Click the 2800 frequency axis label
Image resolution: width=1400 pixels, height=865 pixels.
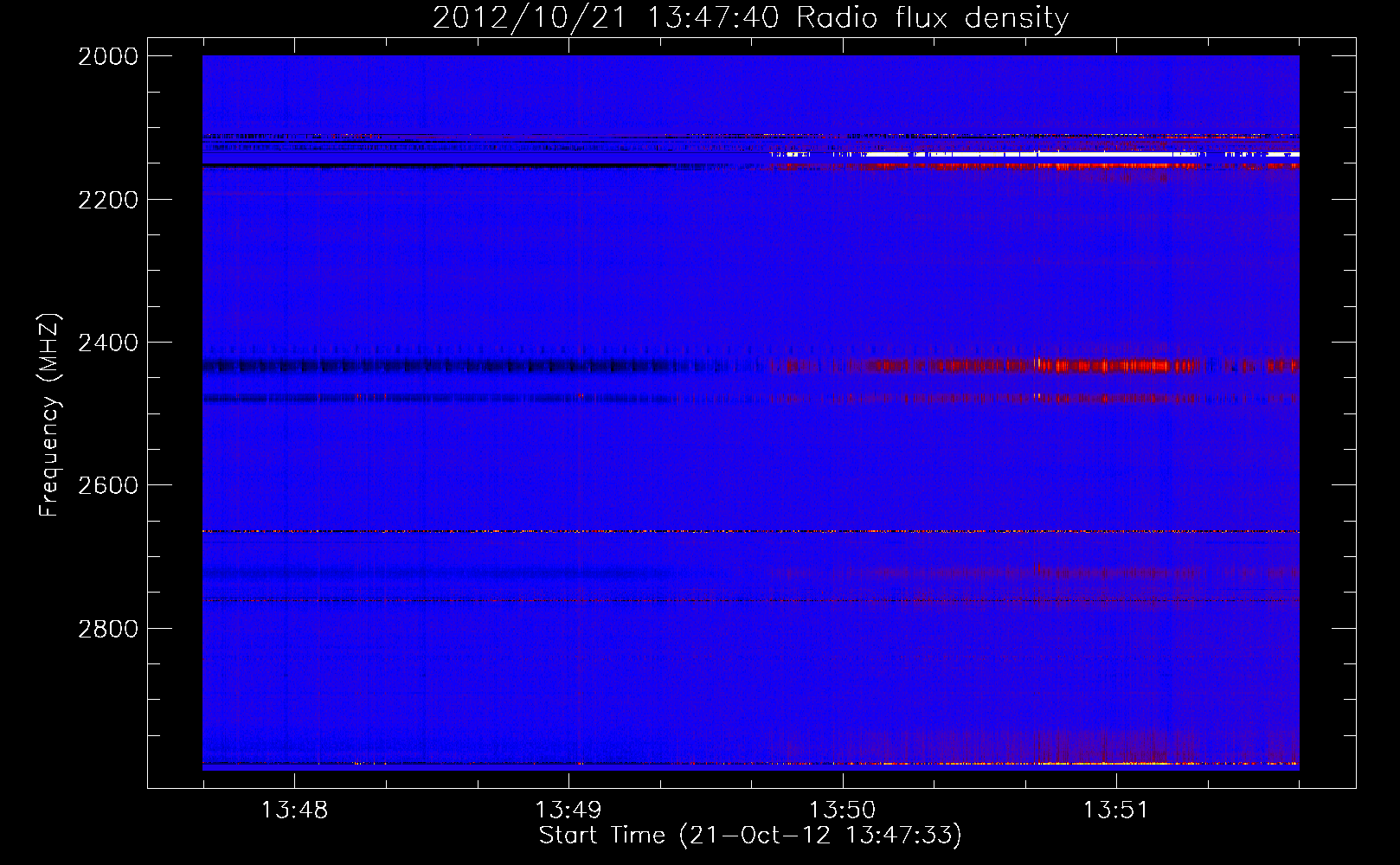pos(108,629)
